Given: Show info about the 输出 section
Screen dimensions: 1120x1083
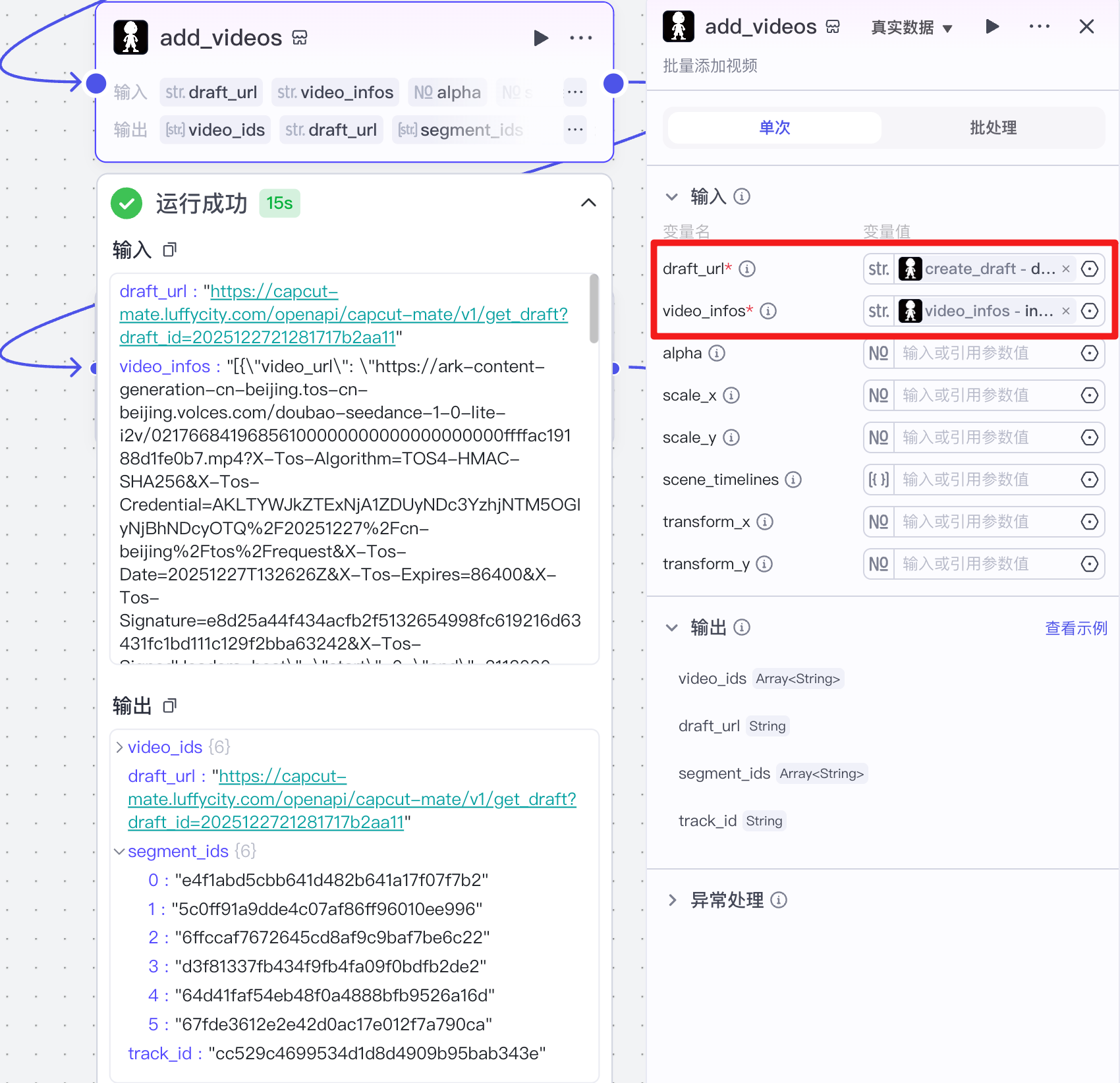Looking at the screenshot, I should coord(742,627).
